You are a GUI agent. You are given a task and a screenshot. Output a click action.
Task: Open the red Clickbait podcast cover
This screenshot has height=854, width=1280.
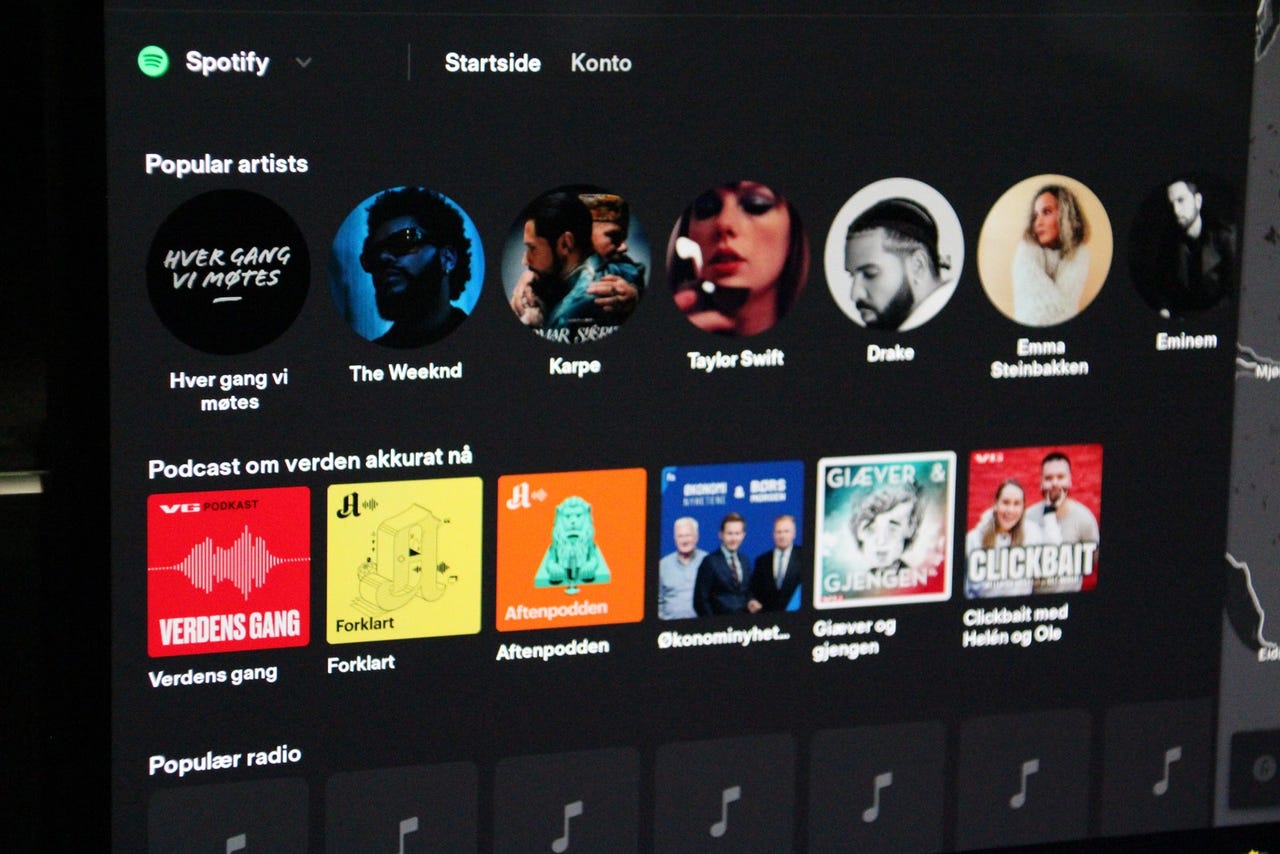(x=1033, y=521)
